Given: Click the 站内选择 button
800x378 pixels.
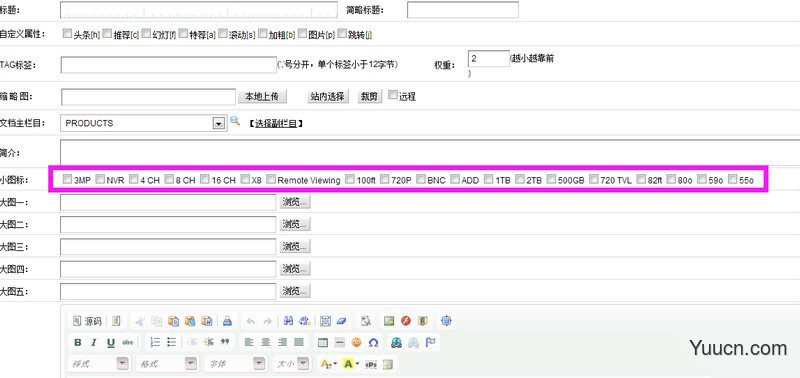Looking at the screenshot, I should [x=328, y=96].
